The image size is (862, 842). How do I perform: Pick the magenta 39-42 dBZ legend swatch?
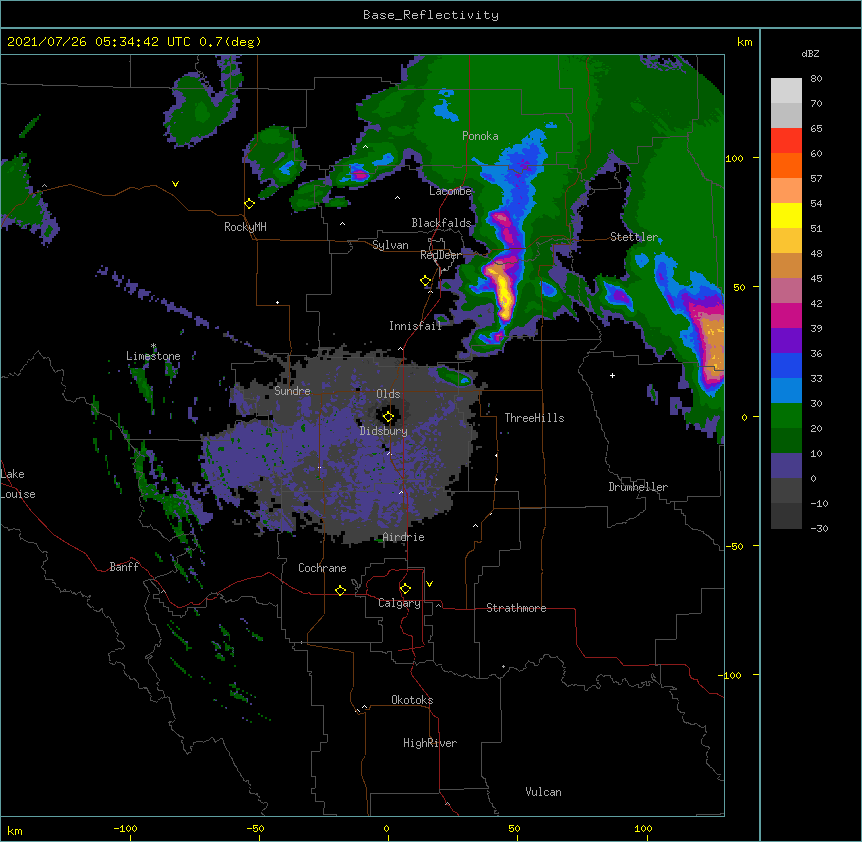pyautogui.click(x=786, y=315)
